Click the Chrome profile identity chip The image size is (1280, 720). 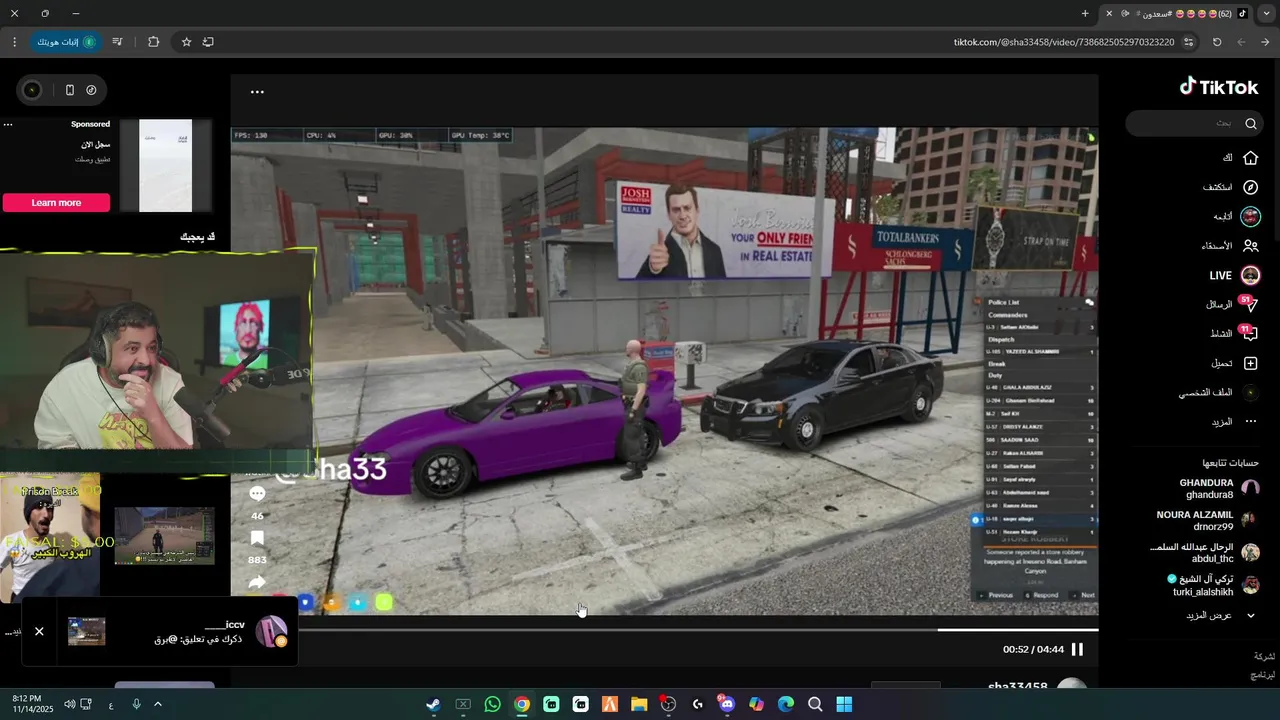[x=66, y=42]
